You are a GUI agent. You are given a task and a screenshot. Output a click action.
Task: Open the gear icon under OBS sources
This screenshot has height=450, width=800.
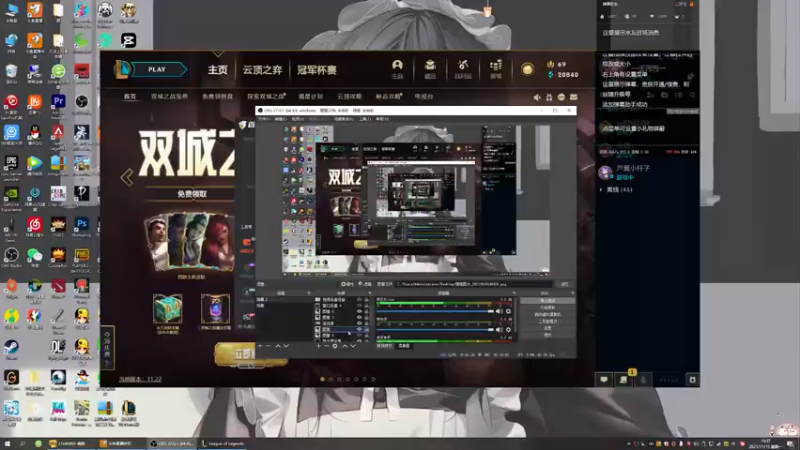(x=335, y=346)
